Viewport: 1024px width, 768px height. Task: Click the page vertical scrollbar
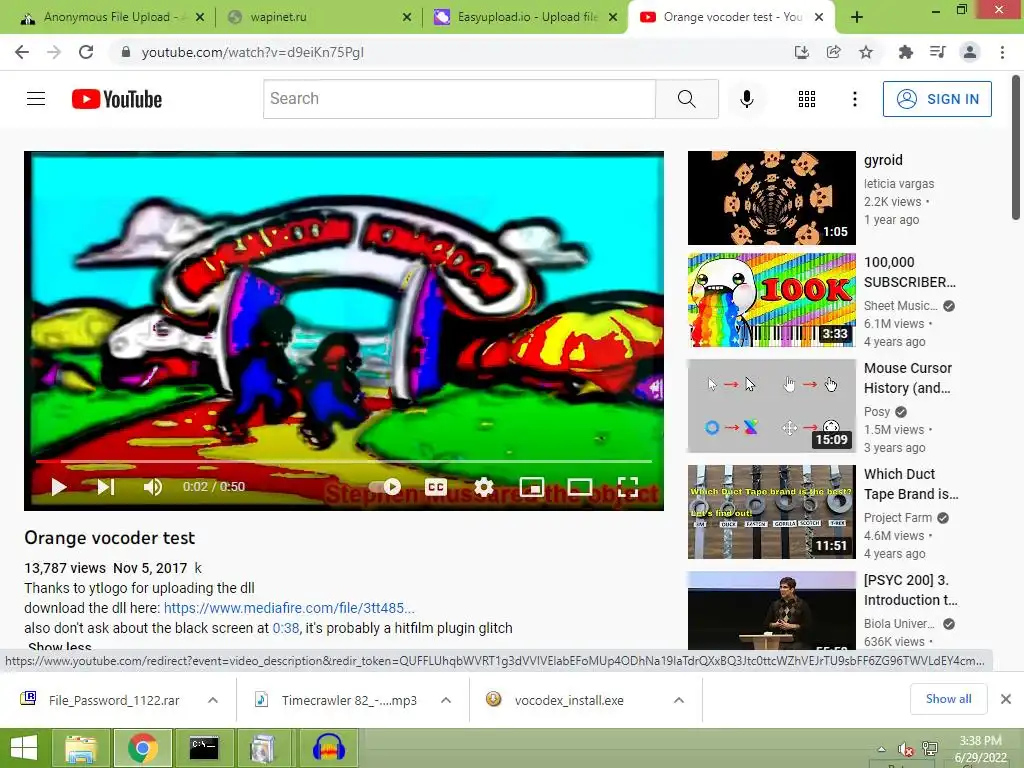click(1016, 148)
